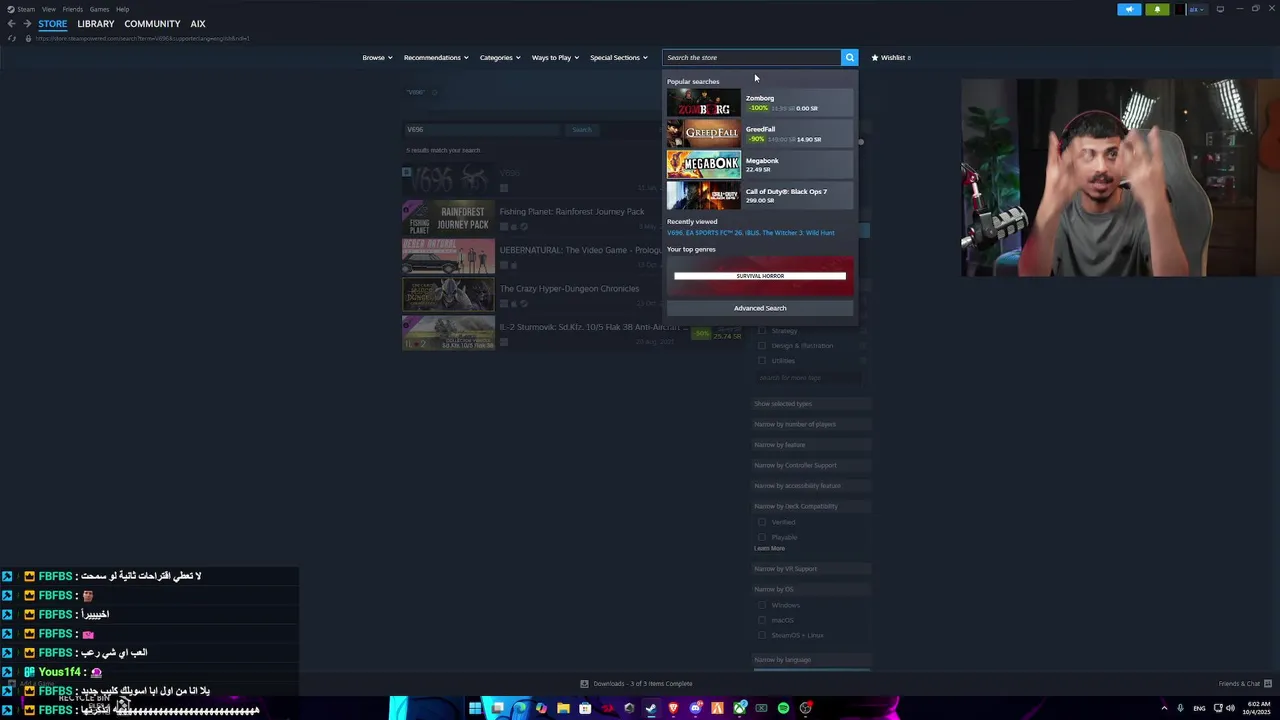The image size is (1280, 720).
Task: Open the green notifications bell
Action: pyautogui.click(x=1157, y=9)
